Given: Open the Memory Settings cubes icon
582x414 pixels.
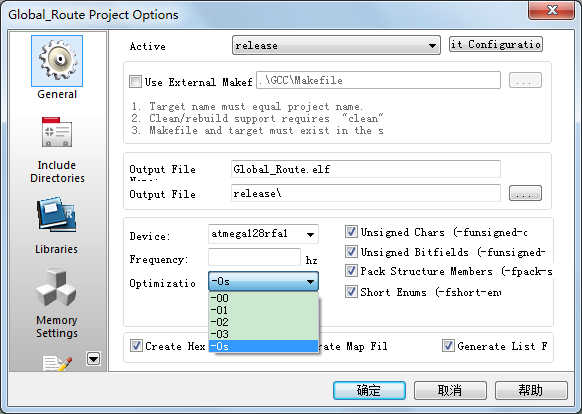Looking at the screenshot, I should [x=56, y=287].
